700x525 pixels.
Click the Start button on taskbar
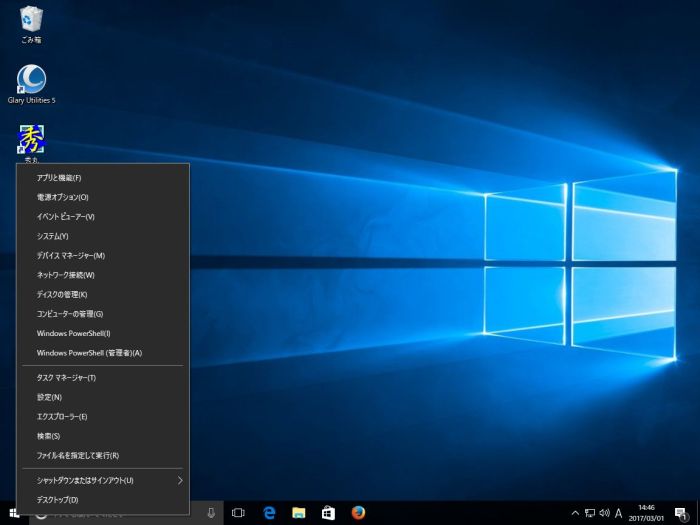(14, 512)
